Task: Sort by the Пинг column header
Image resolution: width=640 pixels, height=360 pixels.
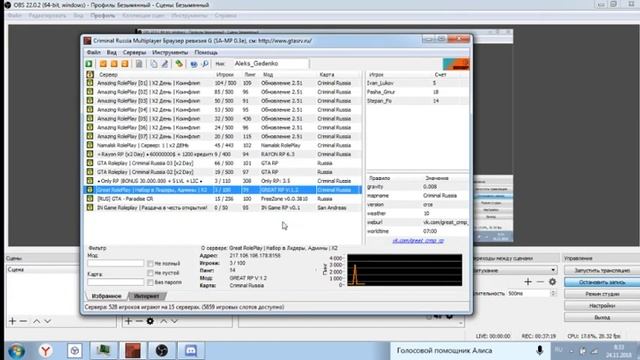Action: (250, 75)
